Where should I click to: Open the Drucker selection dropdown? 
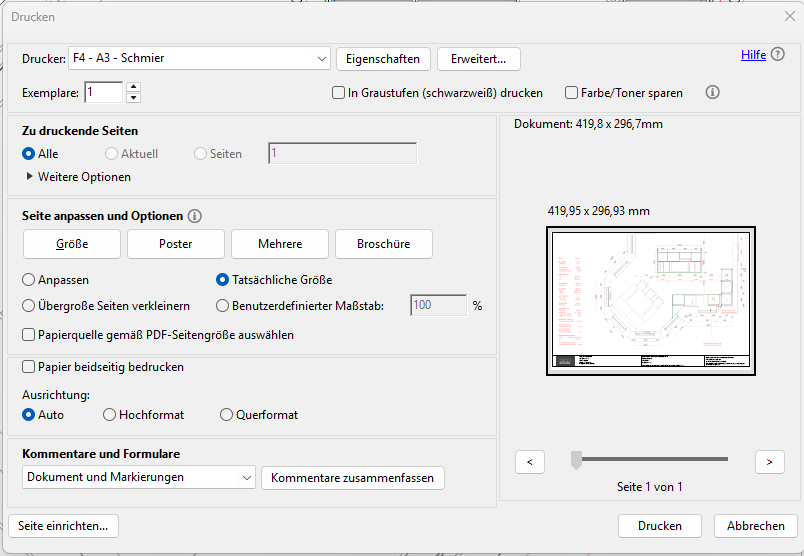(199, 59)
